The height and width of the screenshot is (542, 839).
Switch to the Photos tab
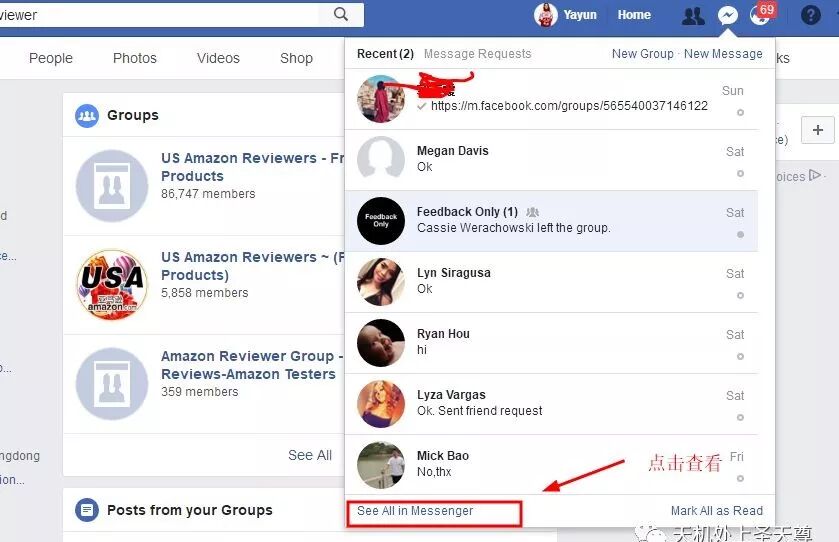[x=135, y=58]
